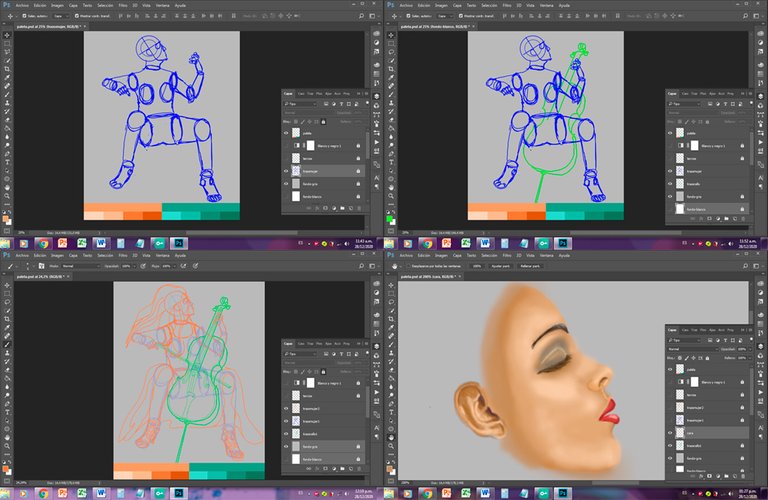Toggle 'Mostrar contr. transf.' checkbox in top-right window
Image resolution: width=768 pixels, height=500 pixels.
click(460, 16)
